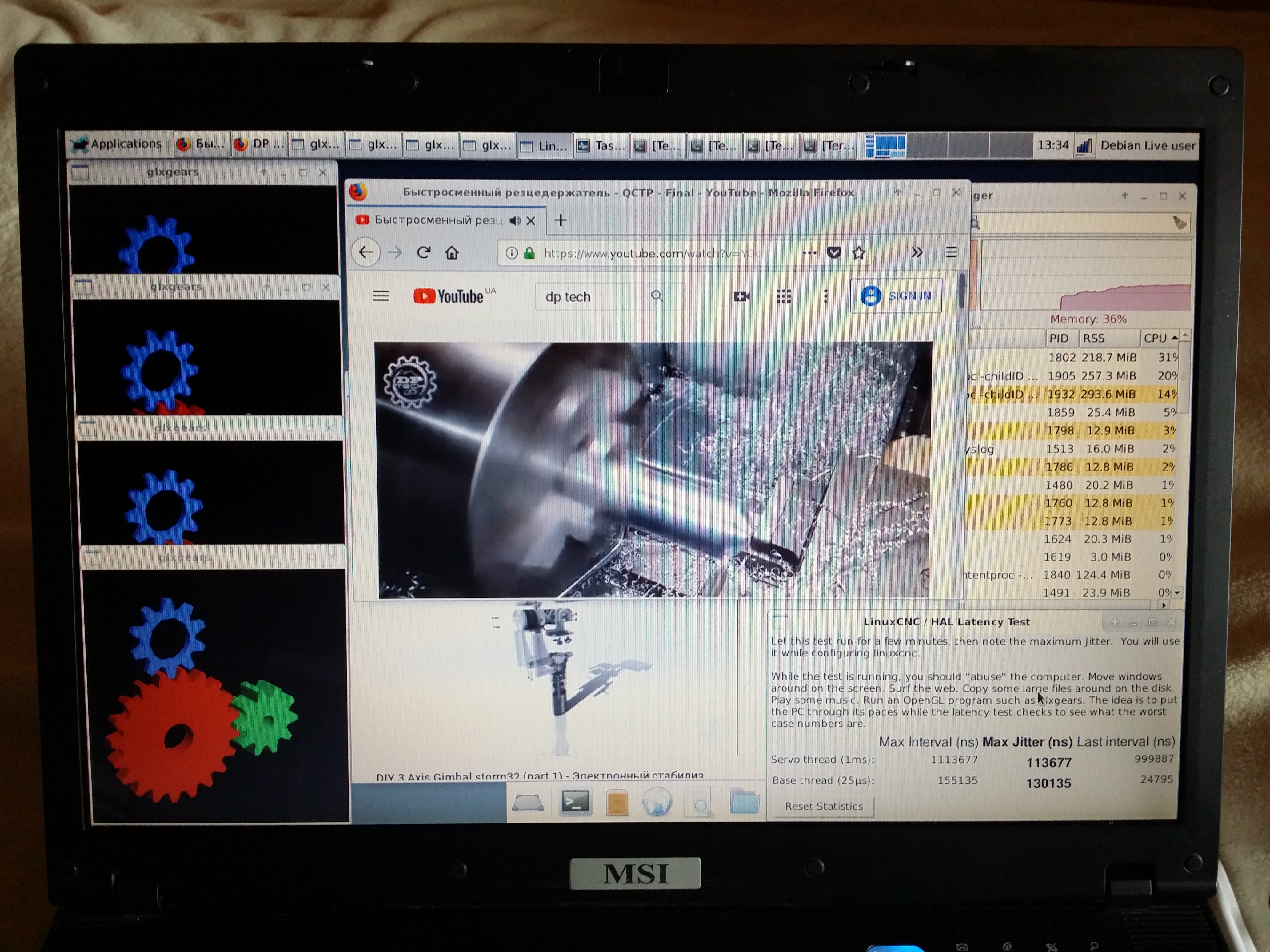The width and height of the screenshot is (1270, 952).
Task: Click YouTube SIGN IN button
Action: (x=896, y=296)
